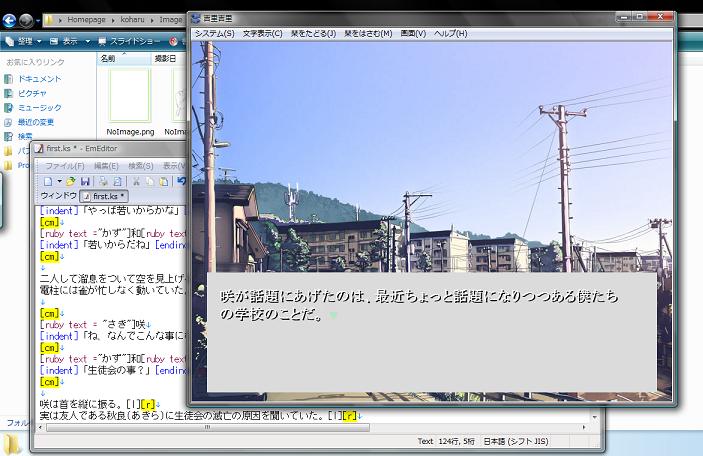Click Paste icon in EmEditor toolbar
The height and width of the screenshot is (456, 703).
click(x=164, y=181)
